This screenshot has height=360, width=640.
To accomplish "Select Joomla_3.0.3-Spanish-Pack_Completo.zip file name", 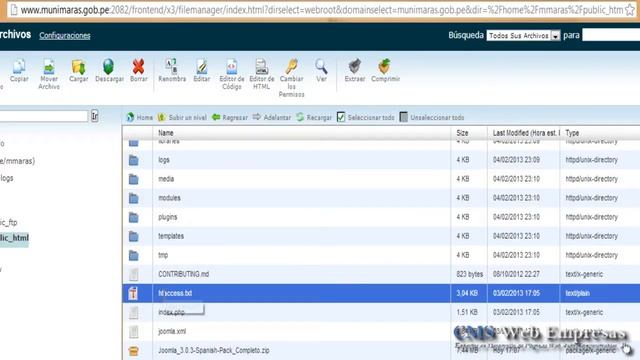I will [214, 350].
